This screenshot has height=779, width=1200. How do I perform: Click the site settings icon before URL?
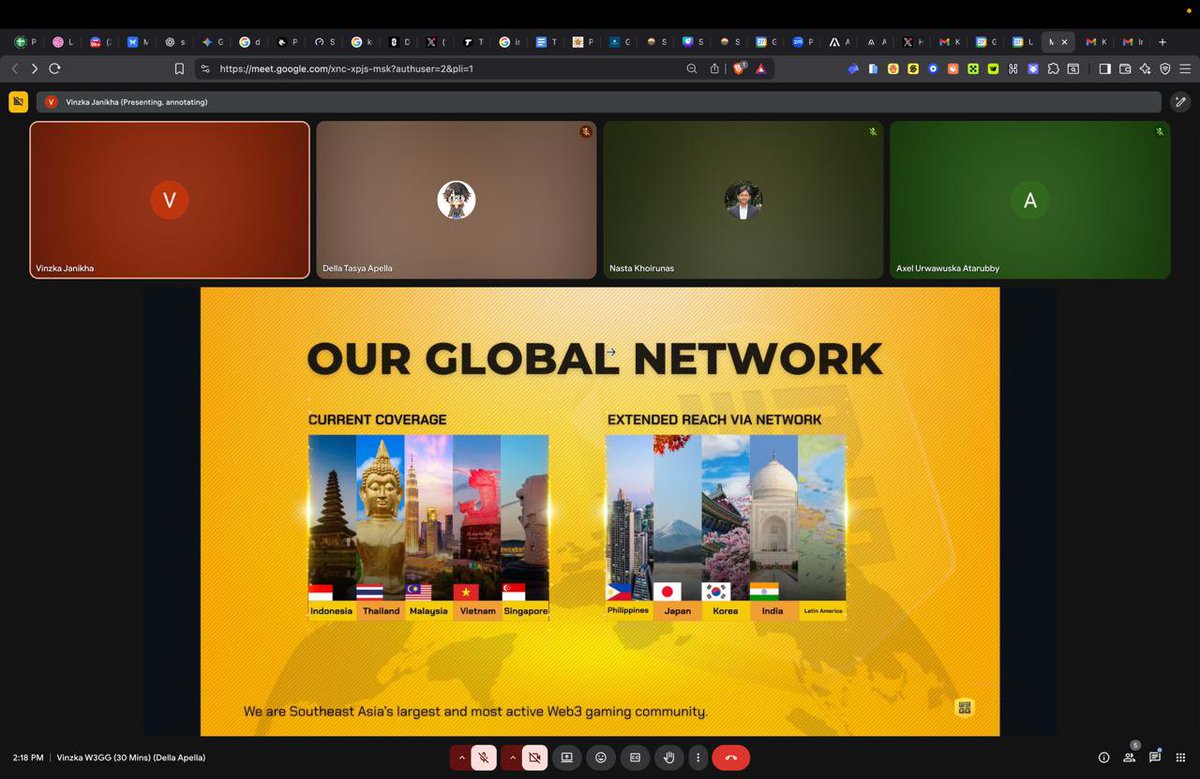(205, 69)
